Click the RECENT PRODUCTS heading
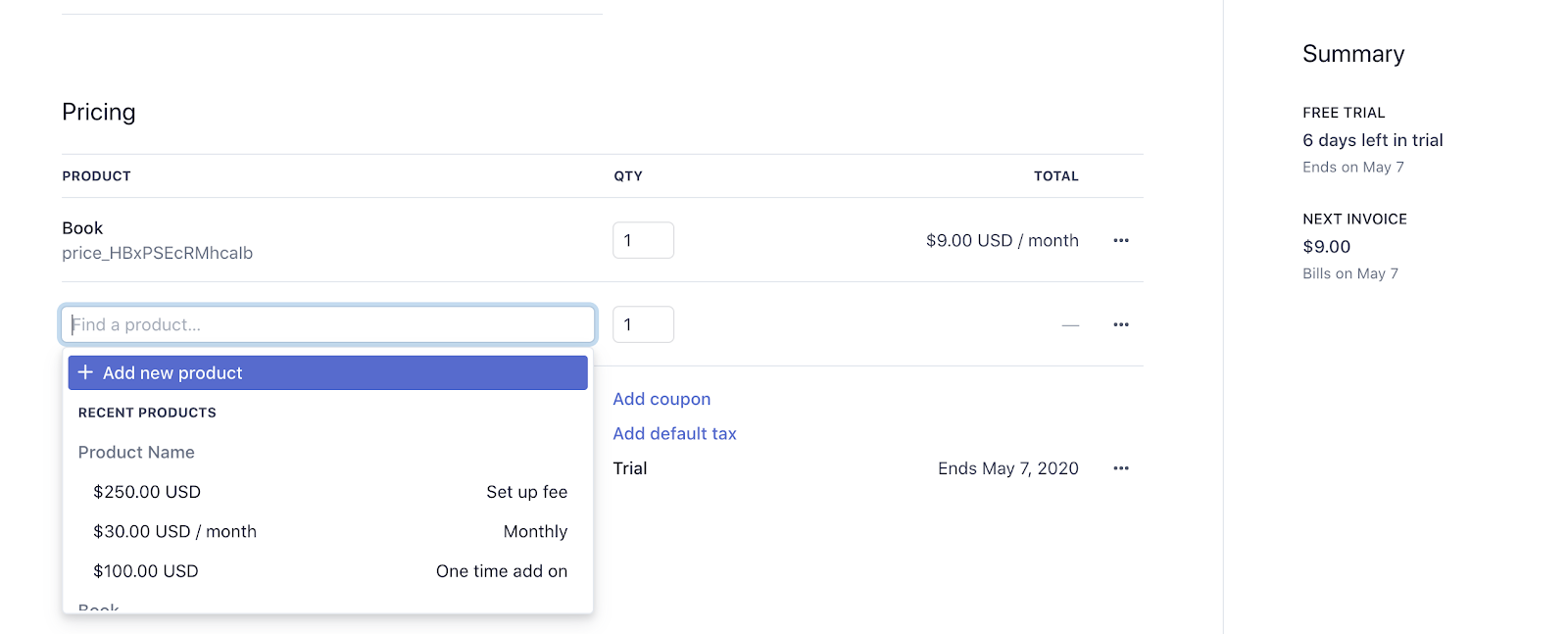The height and width of the screenshot is (634, 1568). pyautogui.click(x=147, y=413)
